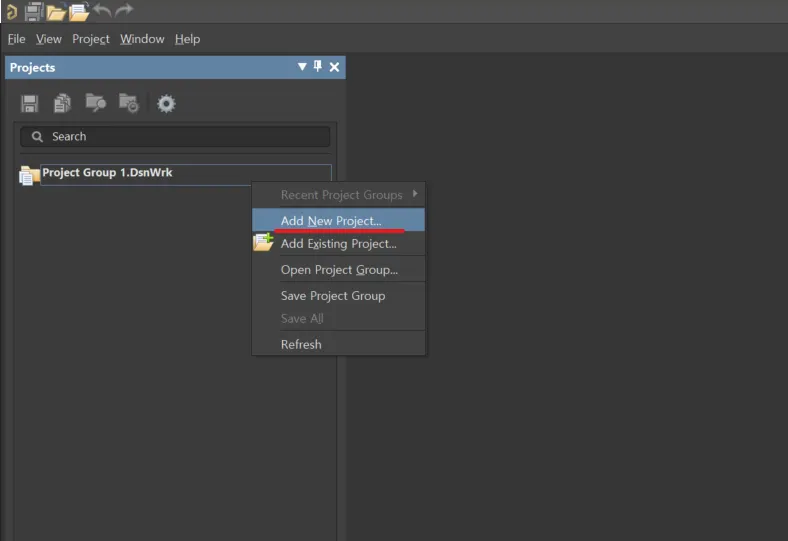Screen dimensions: 788x541
Task: Click the folder search icon in the Projects panel
Action: pos(95,103)
